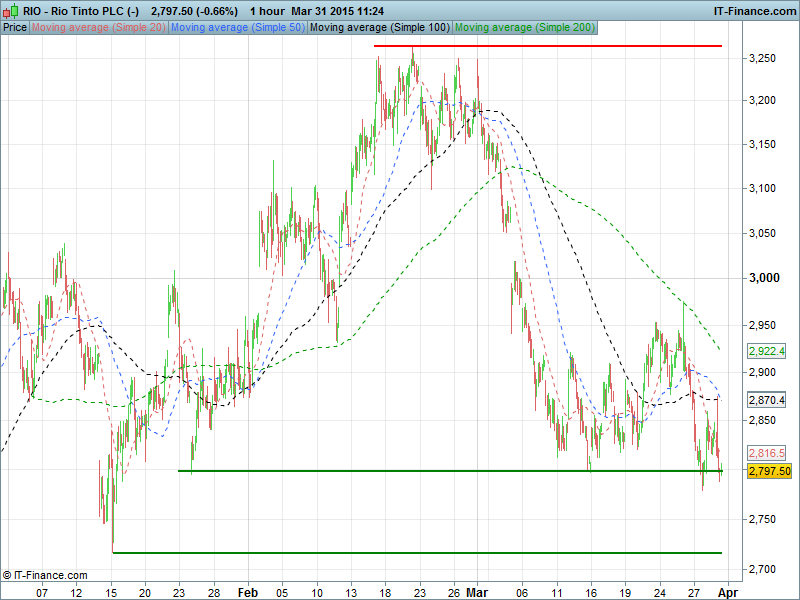Click the 1 hour timeframe label
This screenshot has height=600, width=800.
point(265,11)
